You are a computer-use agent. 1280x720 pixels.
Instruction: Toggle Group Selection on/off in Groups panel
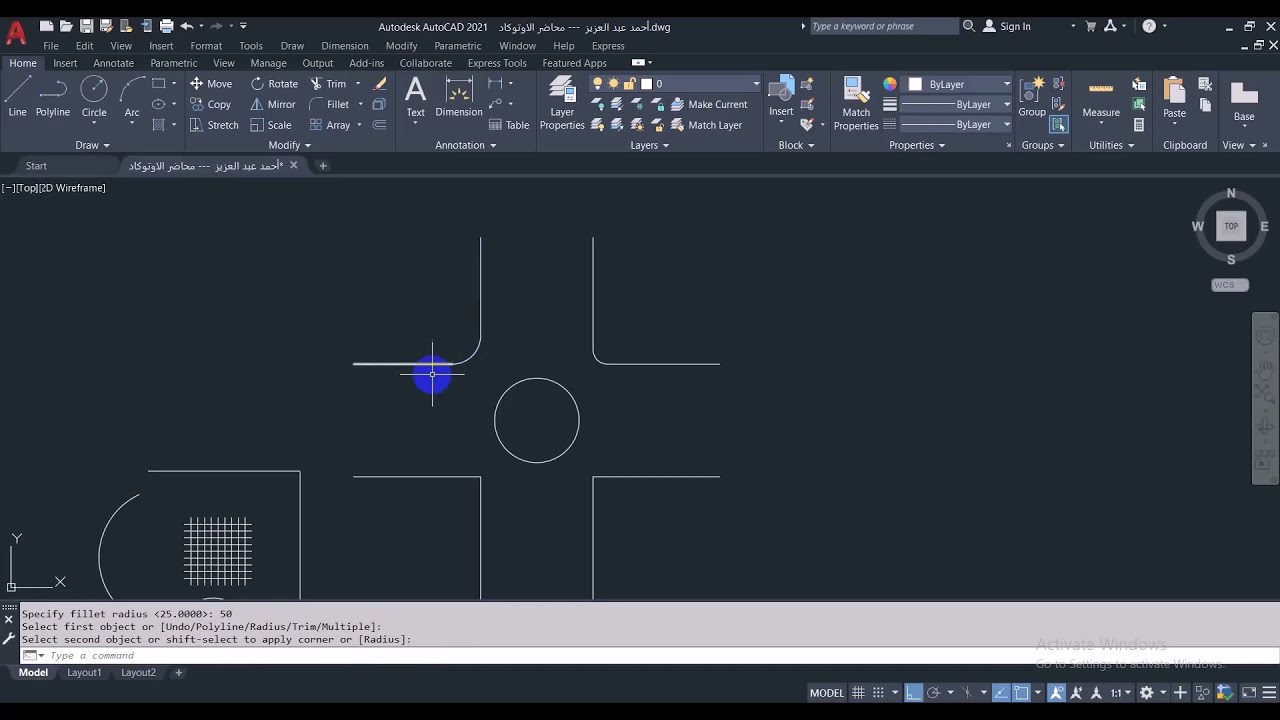coord(1059,125)
